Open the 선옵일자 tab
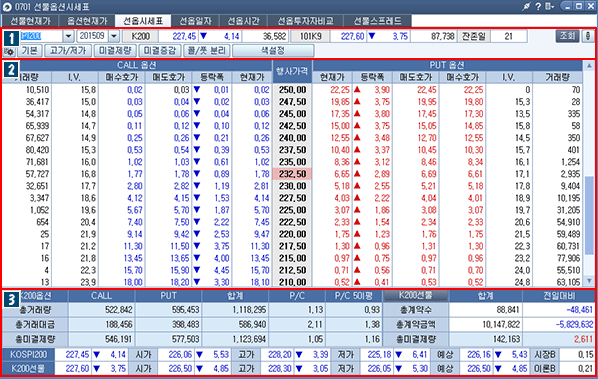The image size is (598, 379). click(195, 21)
